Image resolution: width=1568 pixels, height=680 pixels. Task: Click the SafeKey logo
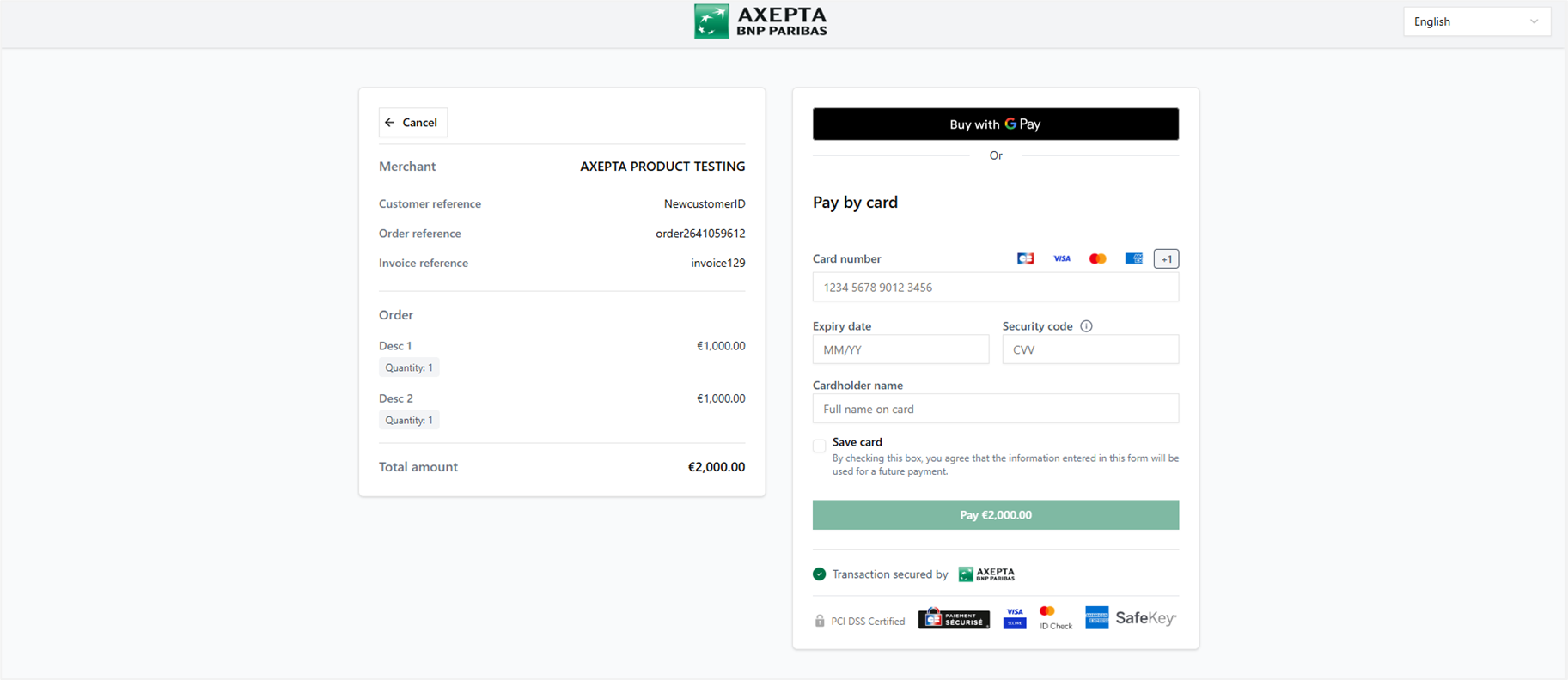pos(1145,618)
